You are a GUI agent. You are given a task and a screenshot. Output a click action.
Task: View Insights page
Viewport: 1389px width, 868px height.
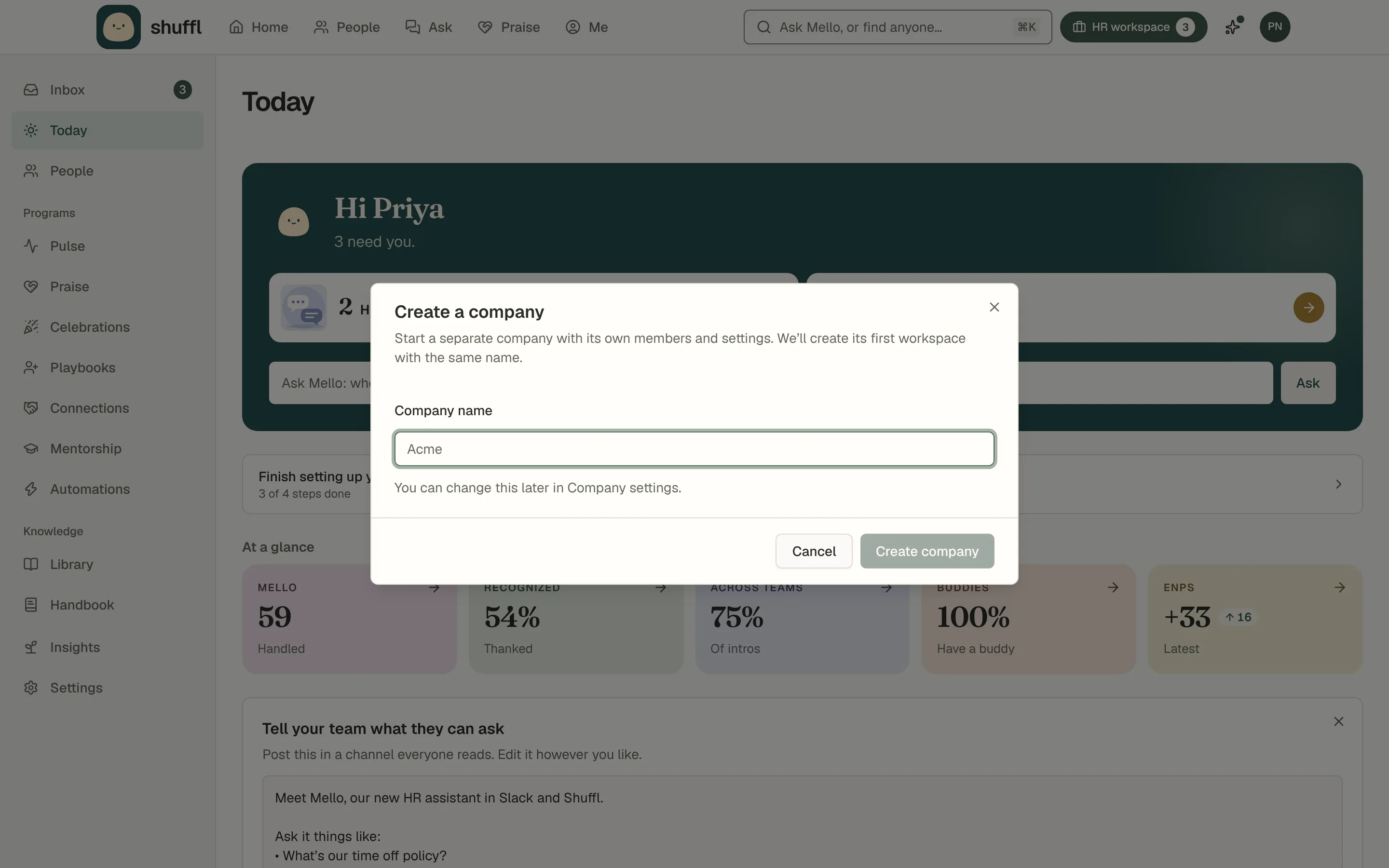click(x=108, y=647)
